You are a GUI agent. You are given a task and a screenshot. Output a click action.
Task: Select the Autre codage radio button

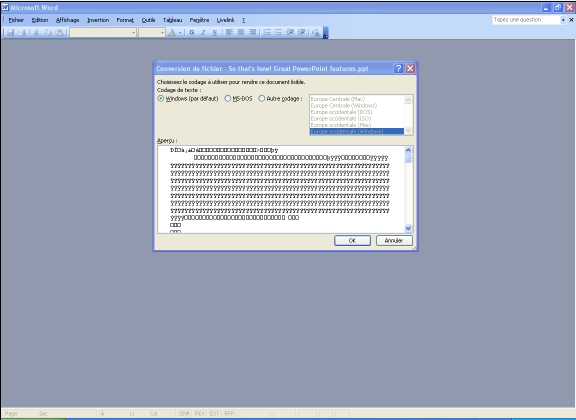(x=262, y=98)
